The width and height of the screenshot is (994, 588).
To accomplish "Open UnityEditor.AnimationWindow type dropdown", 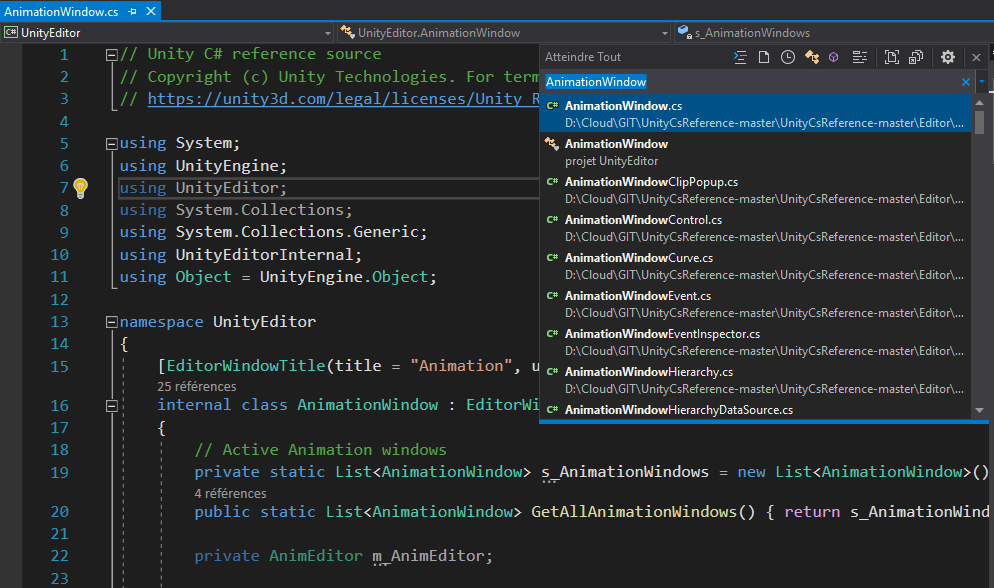I will [x=505, y=33].
